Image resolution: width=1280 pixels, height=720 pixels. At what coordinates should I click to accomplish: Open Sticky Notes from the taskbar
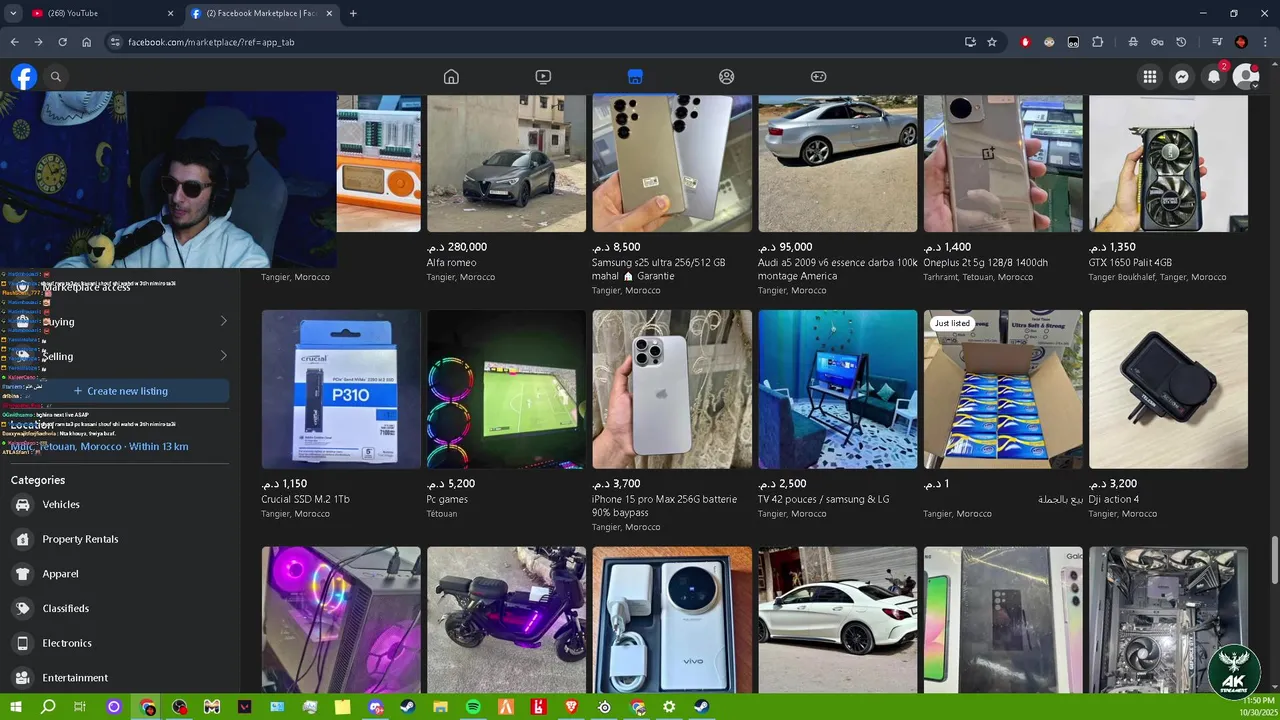click(342, 707)
